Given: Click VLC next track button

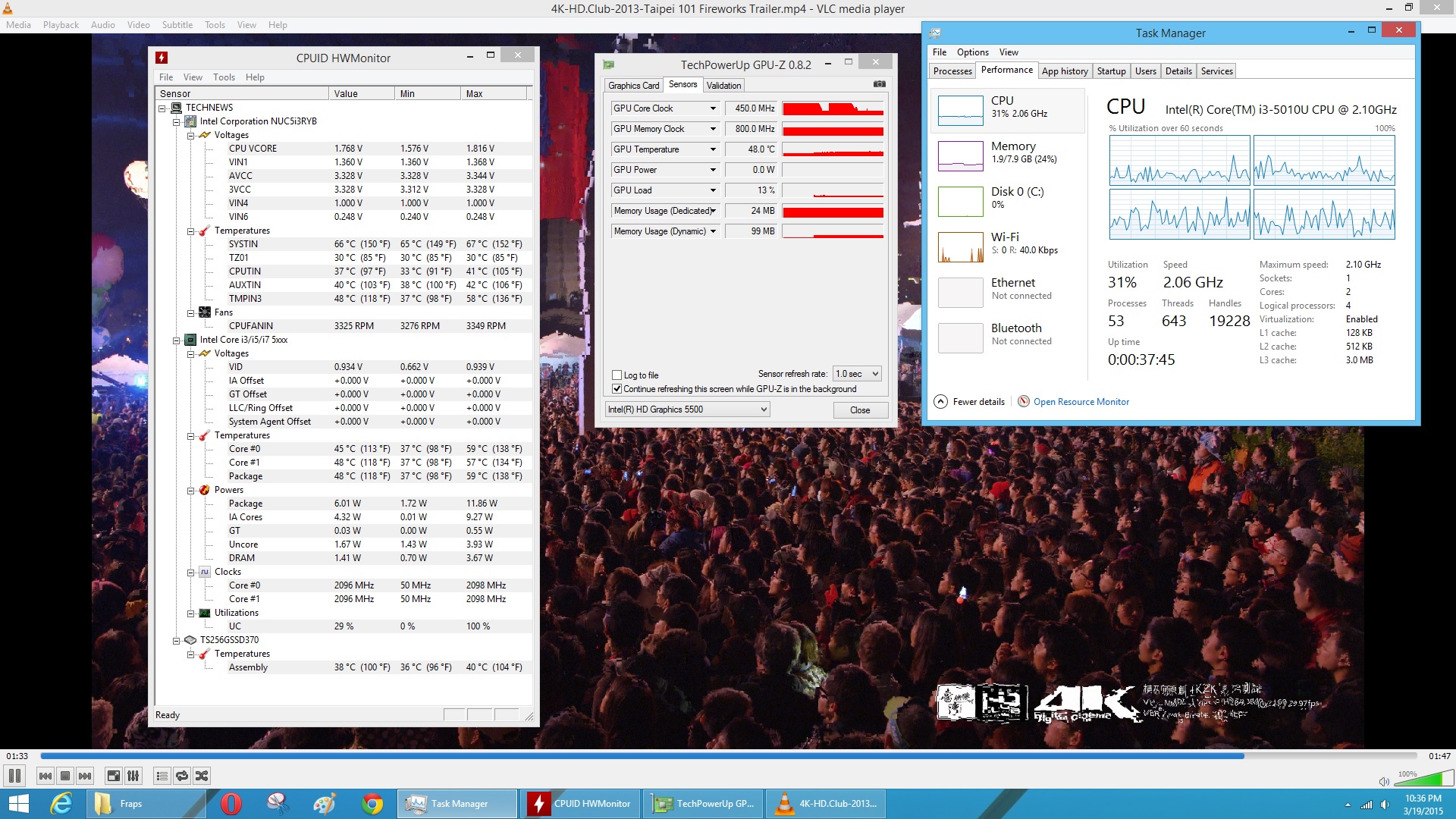Looking at the screenshot, I should click(x=85, y=776).
